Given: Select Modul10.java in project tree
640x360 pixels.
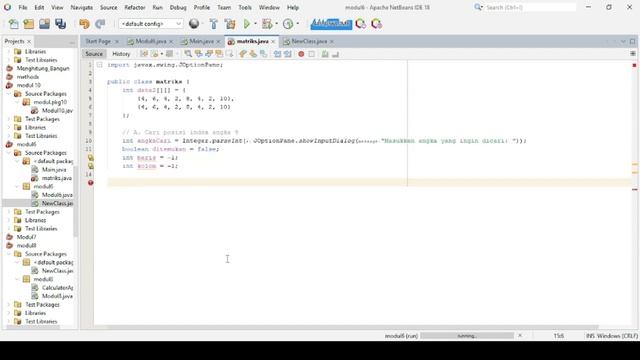Looking at the screenshot, I should 57,111.
